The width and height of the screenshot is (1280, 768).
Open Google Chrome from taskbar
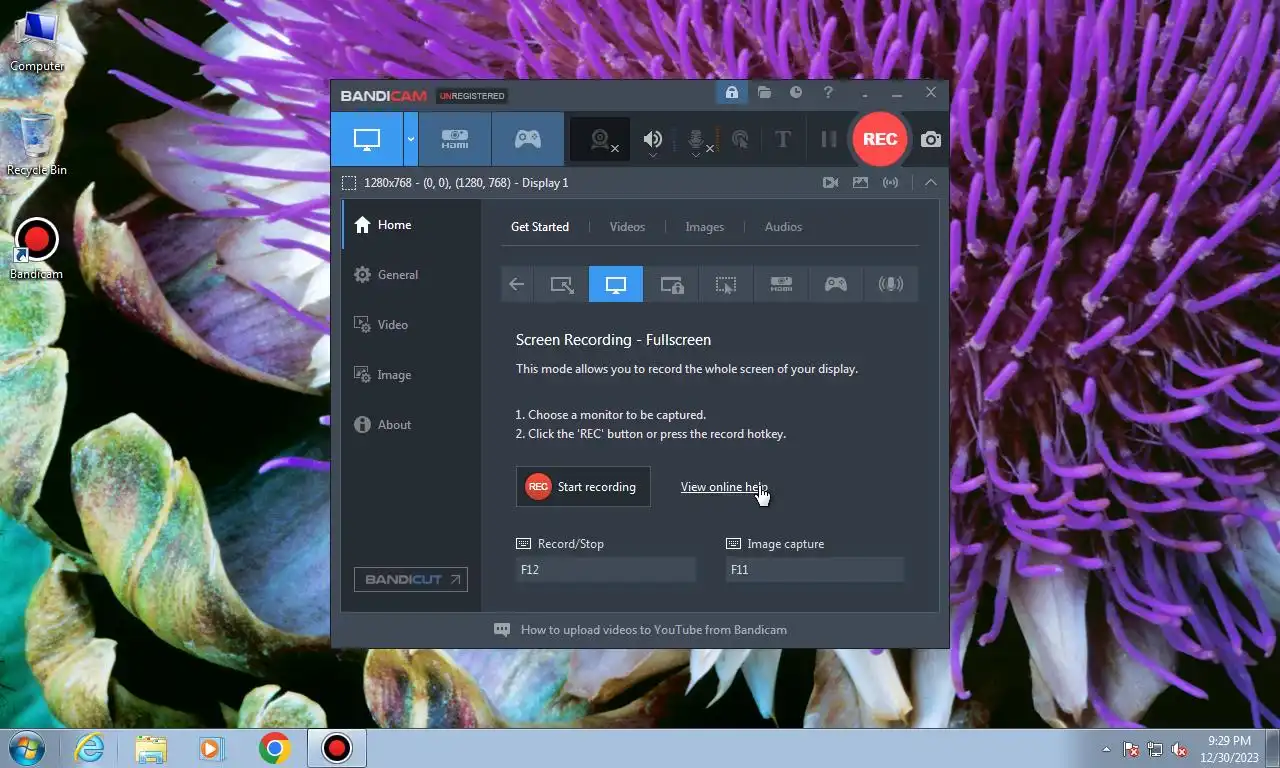274,748
